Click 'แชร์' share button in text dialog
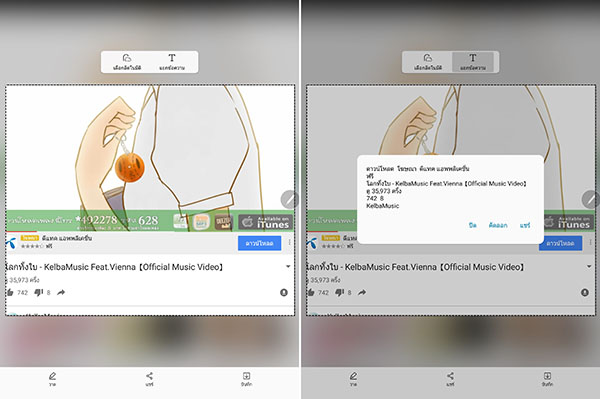 click(x=525, y=225)
